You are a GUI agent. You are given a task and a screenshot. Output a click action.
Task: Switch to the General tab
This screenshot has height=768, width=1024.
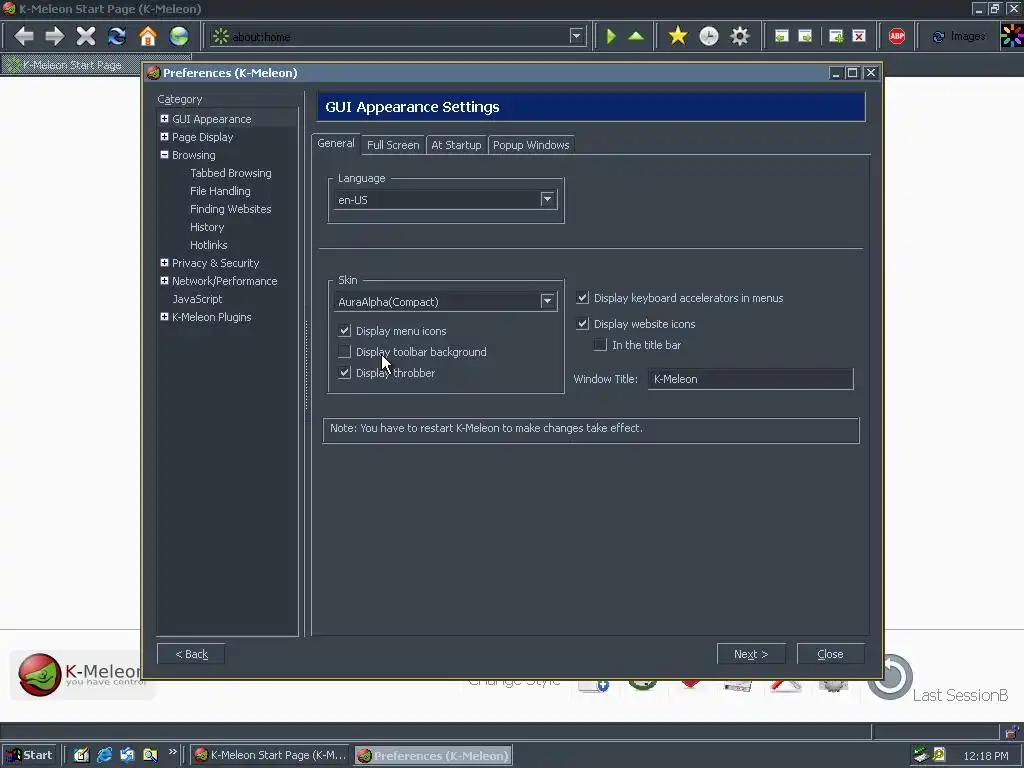(x=336, y=144)
